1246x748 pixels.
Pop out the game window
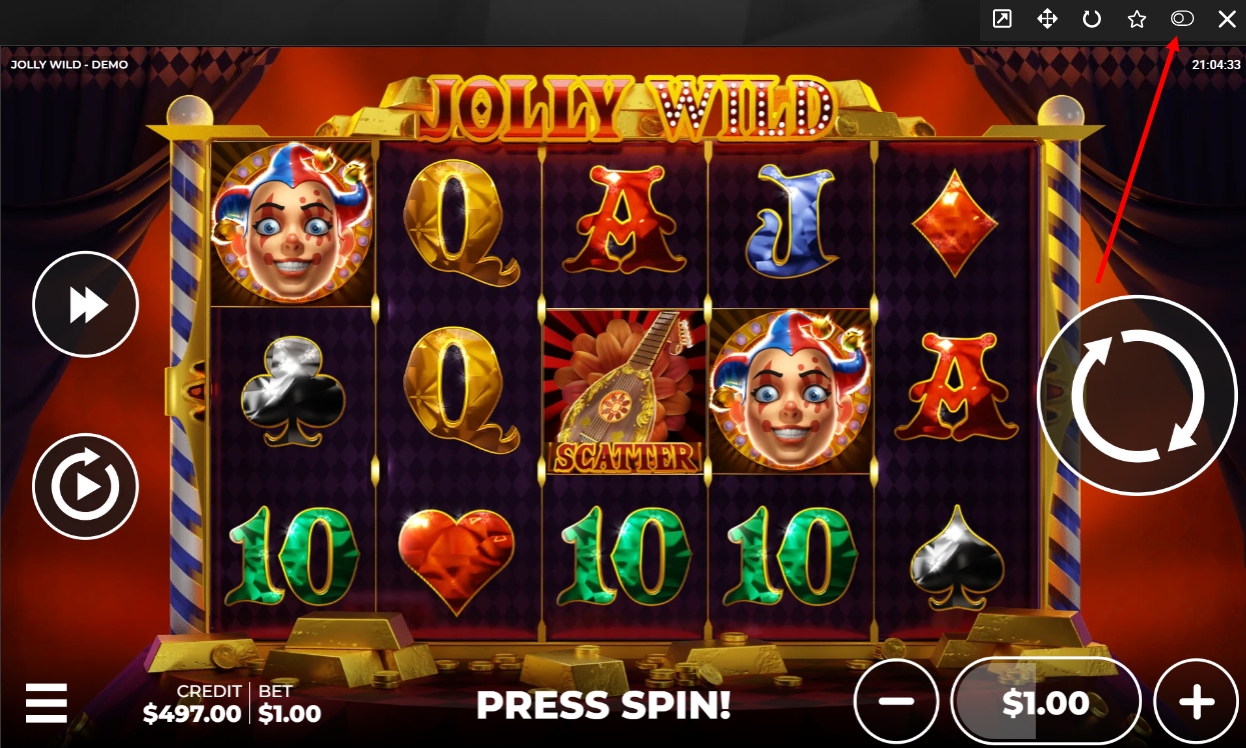coord(1001,19)
